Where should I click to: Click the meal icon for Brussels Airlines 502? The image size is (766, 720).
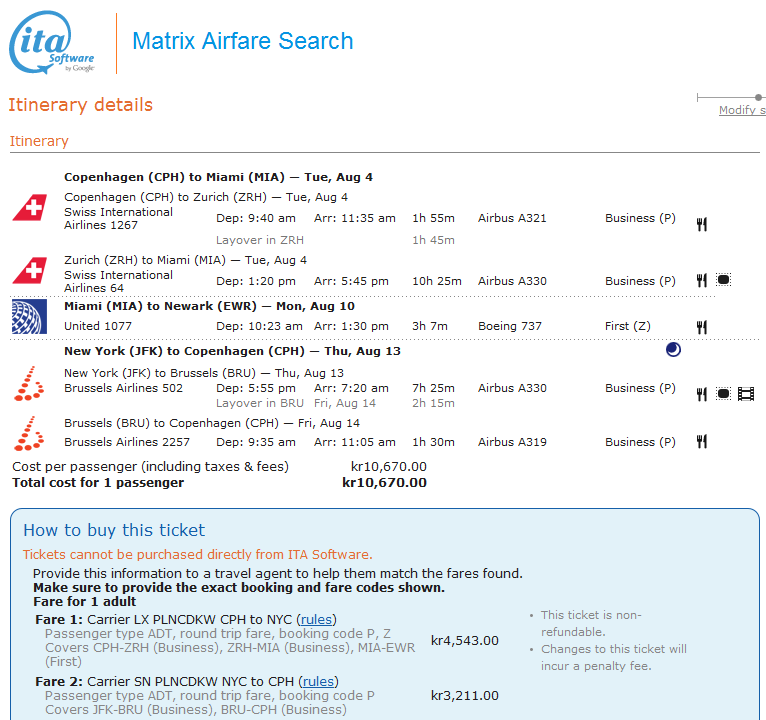click(702, 394)
